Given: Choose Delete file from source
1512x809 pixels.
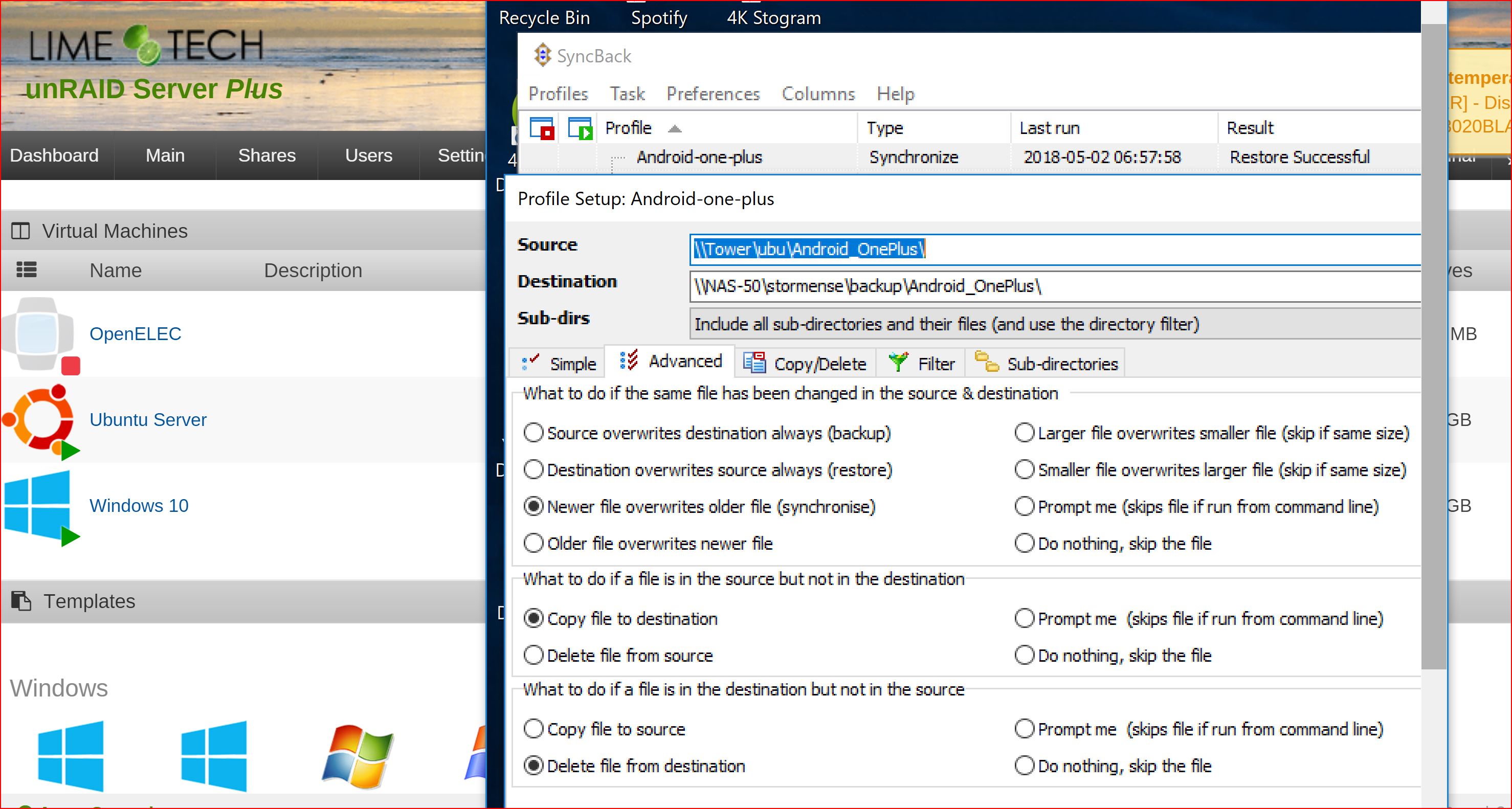Looking at the screenshot, I should [533, 655].
